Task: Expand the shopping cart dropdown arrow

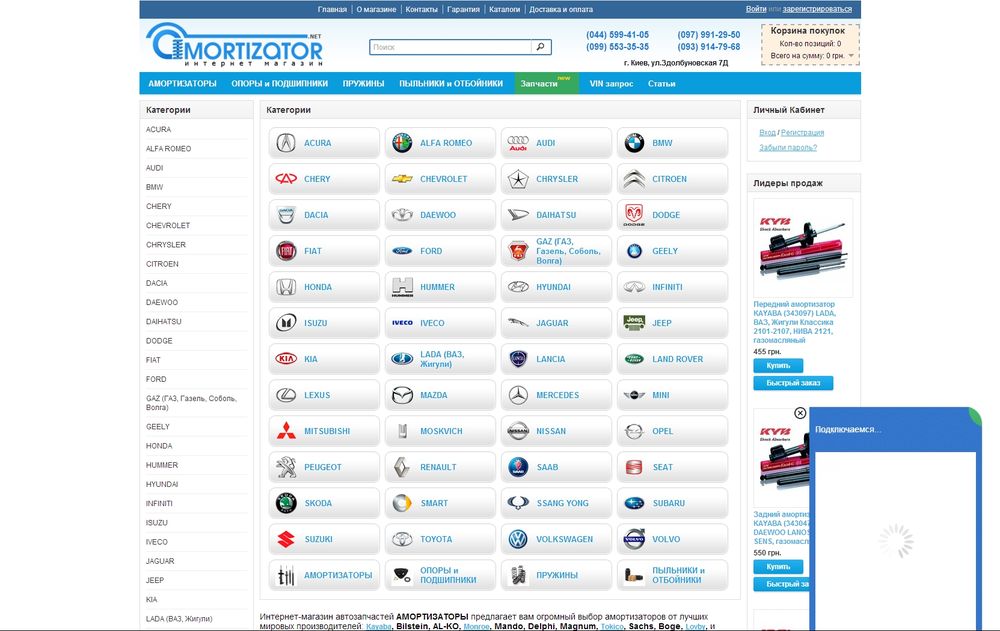Action: coord(851,56)
